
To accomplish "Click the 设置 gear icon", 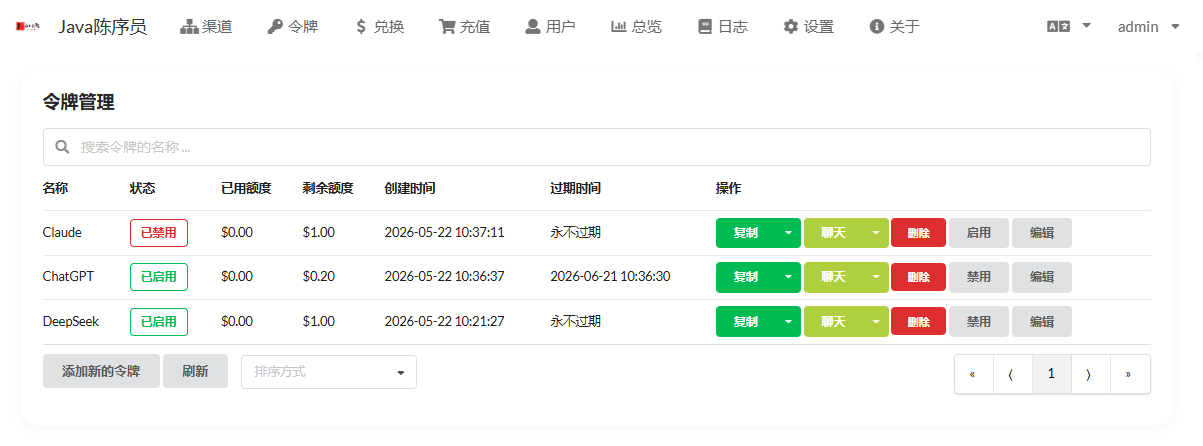I will coord(791,27).
